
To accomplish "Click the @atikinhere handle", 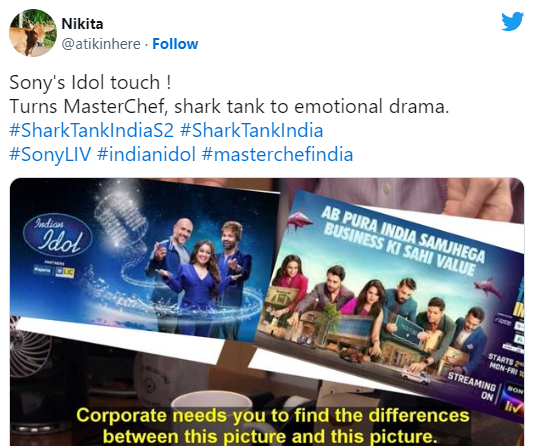I will 101,44.
